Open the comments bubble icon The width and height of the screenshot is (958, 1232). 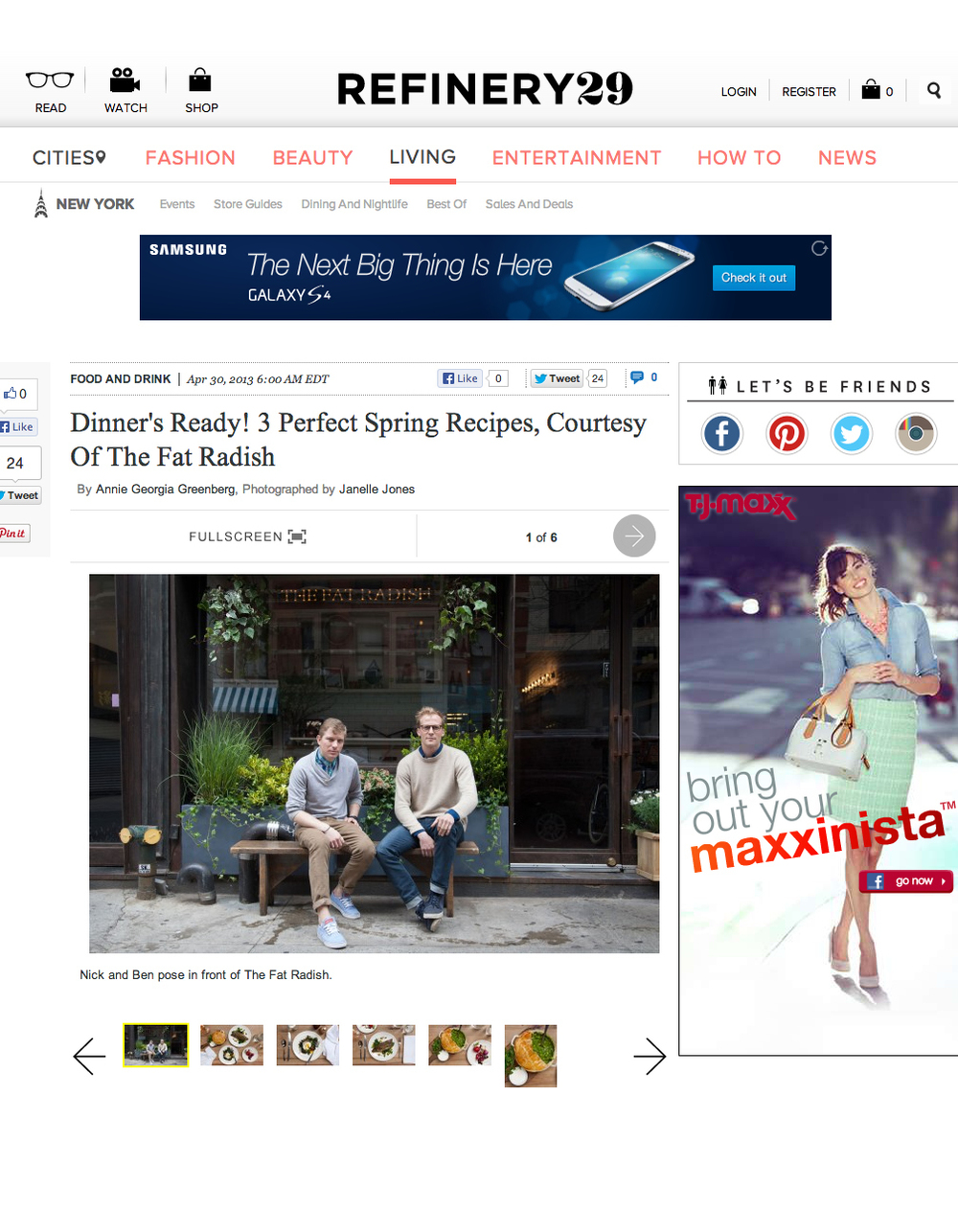(637, 377)
